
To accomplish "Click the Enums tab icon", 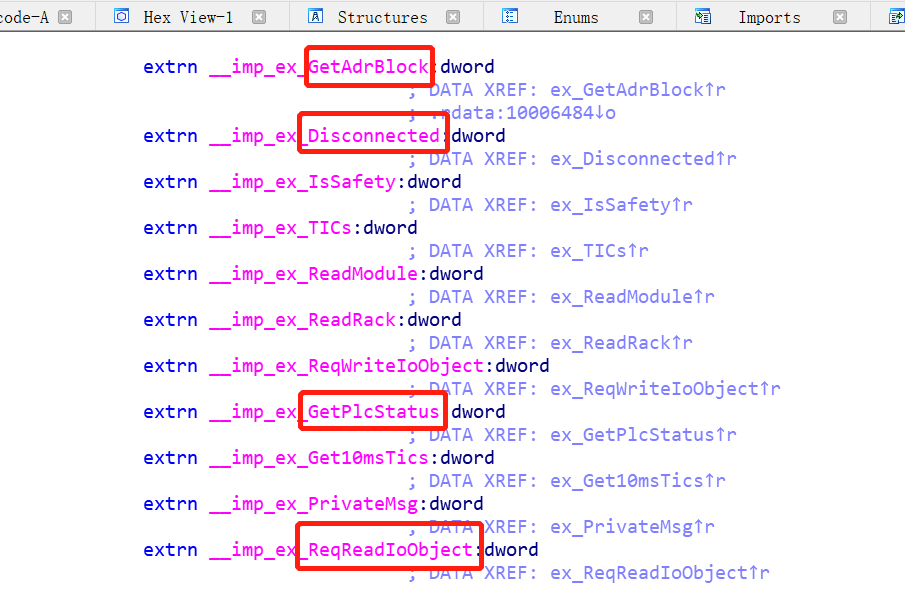I will pyautogui.click(x=510, y=16).
